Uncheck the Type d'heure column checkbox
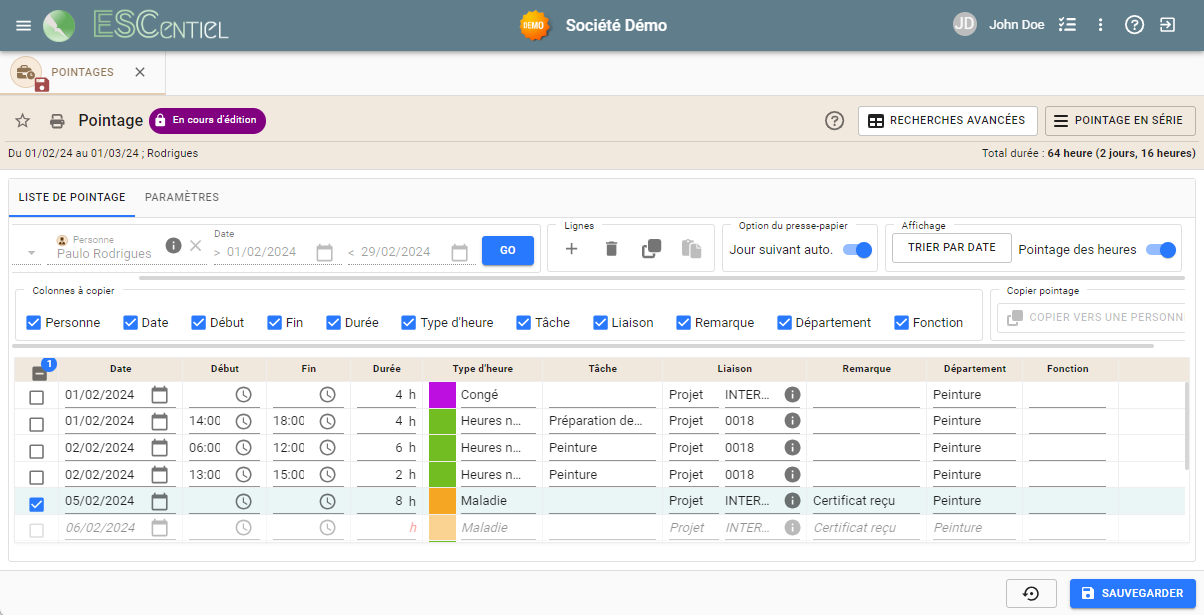Screen dimensions: 1204x615 click(409, 322)
